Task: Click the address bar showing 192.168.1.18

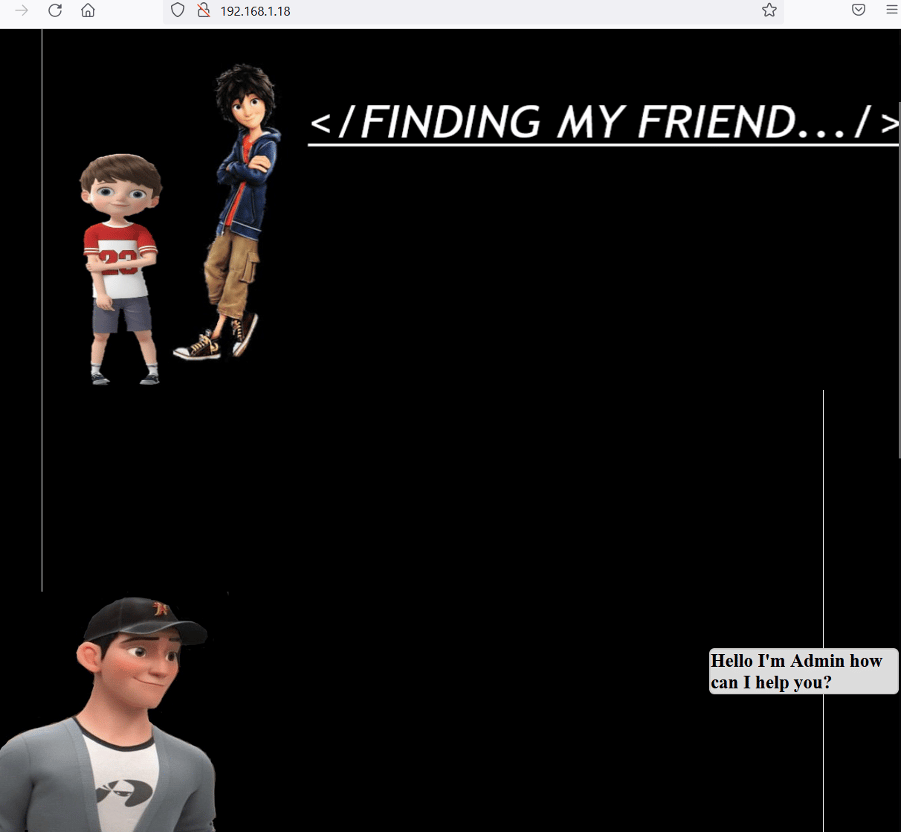Action: [450, 11]
